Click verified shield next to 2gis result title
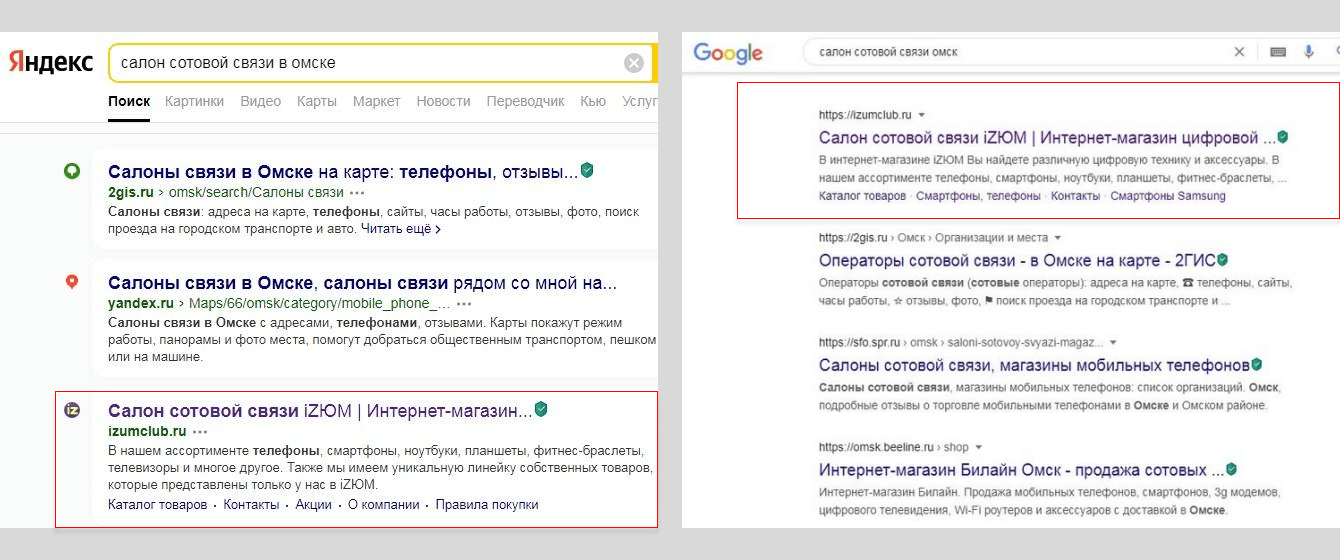The height and width of the screenshot is (560, 1340). tap(587, 171)
